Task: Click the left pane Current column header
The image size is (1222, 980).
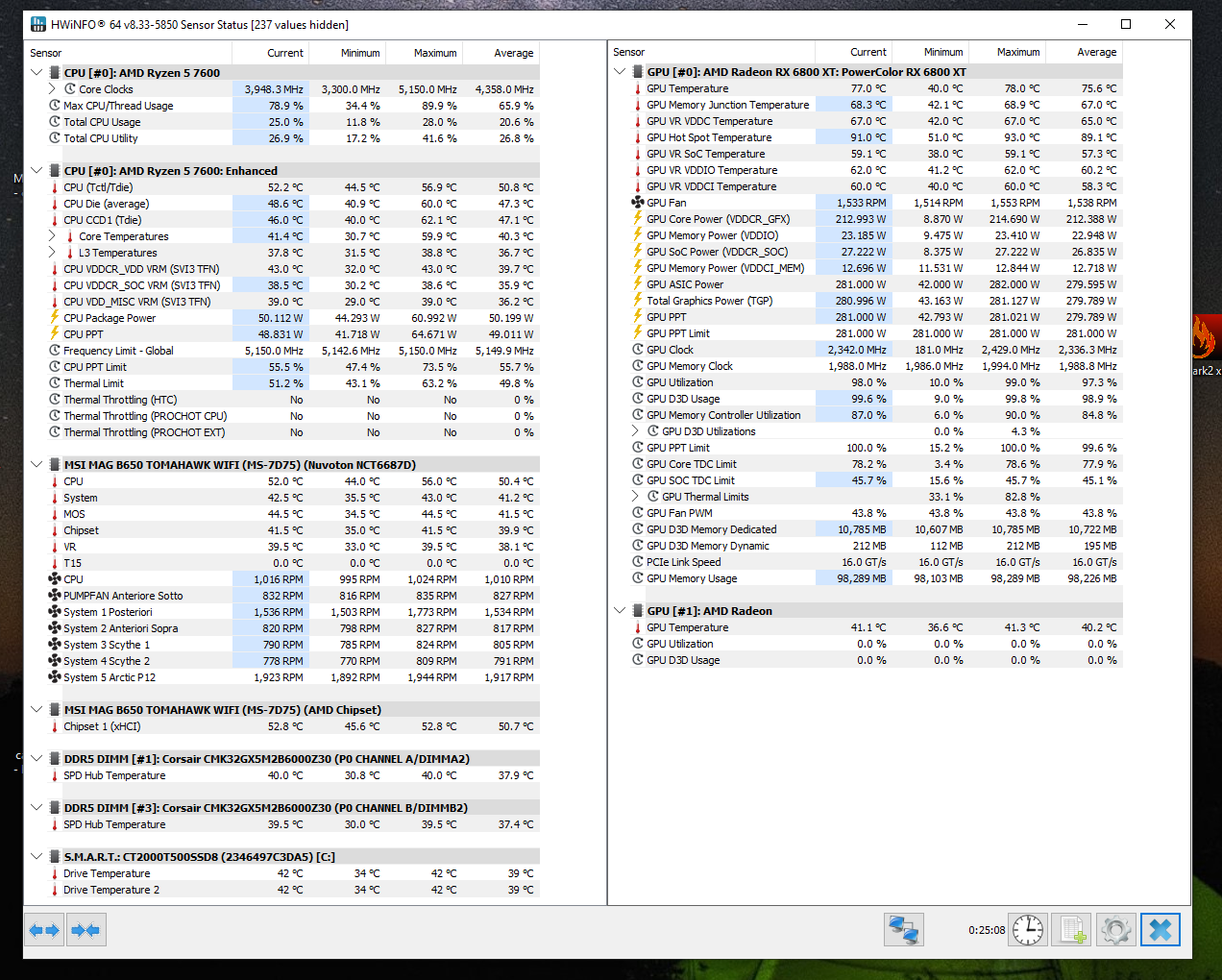Action: click(x=270, y=53)
